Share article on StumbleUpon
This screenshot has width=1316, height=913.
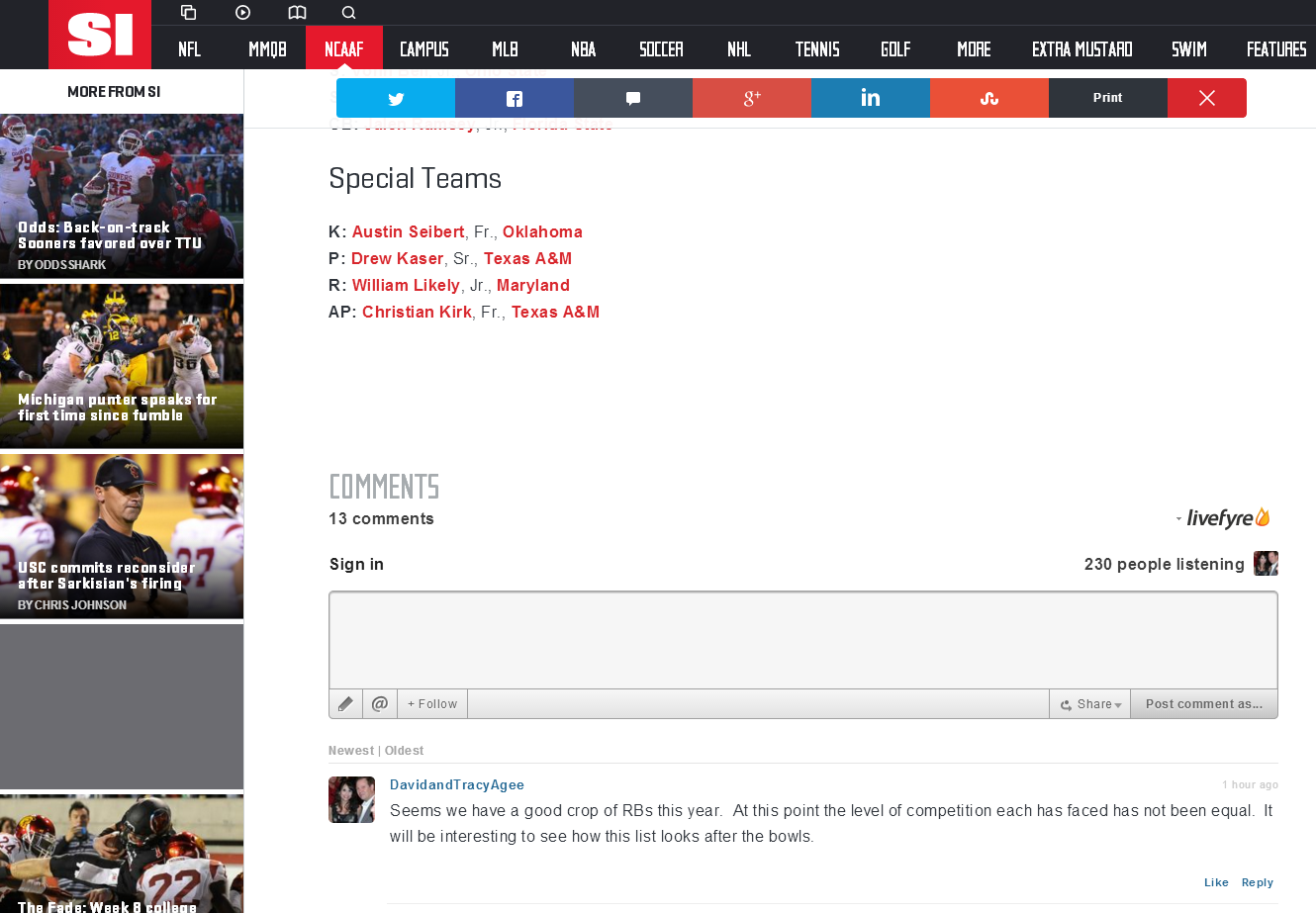[989, 98]
